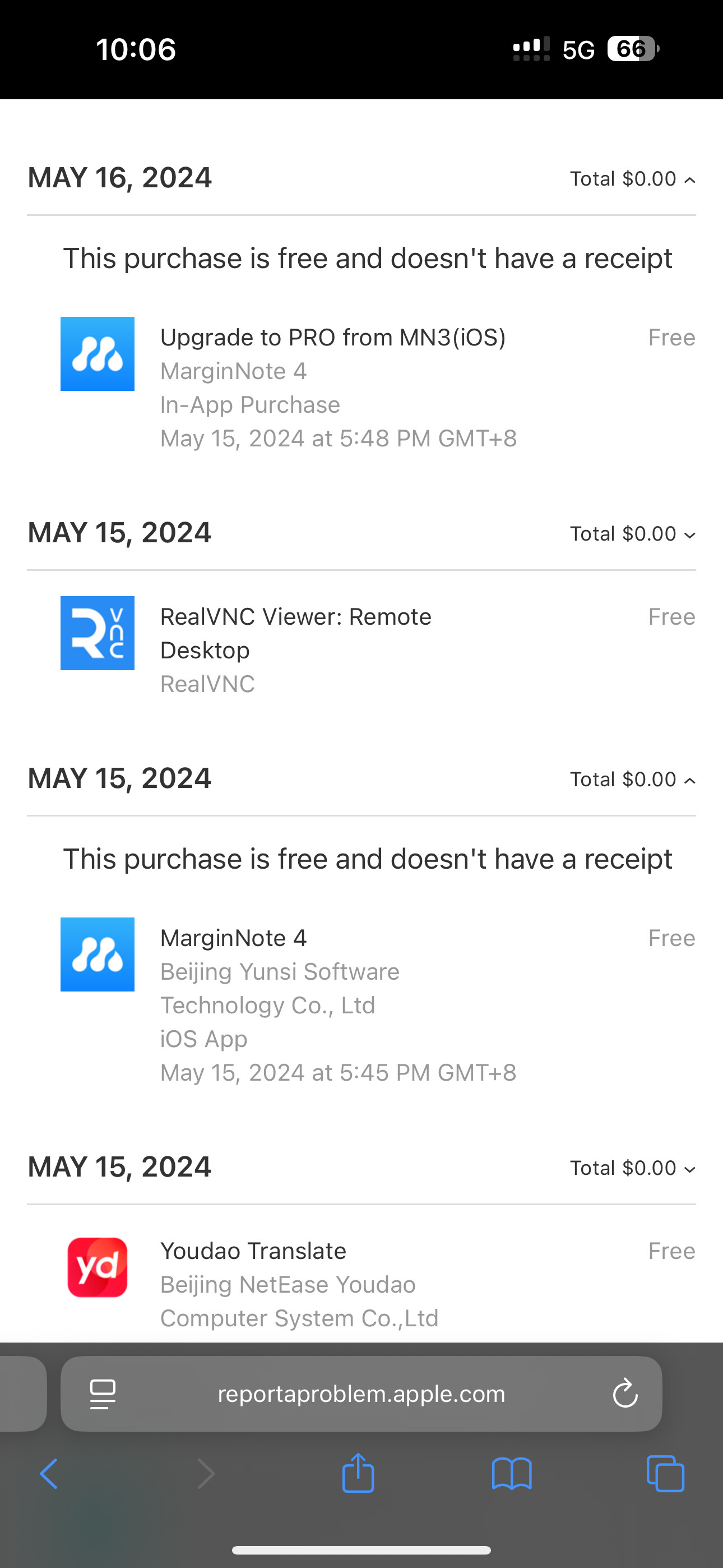Show the Safari tabs overview
Screen dimensions: 723x1568
[665, 1474]
